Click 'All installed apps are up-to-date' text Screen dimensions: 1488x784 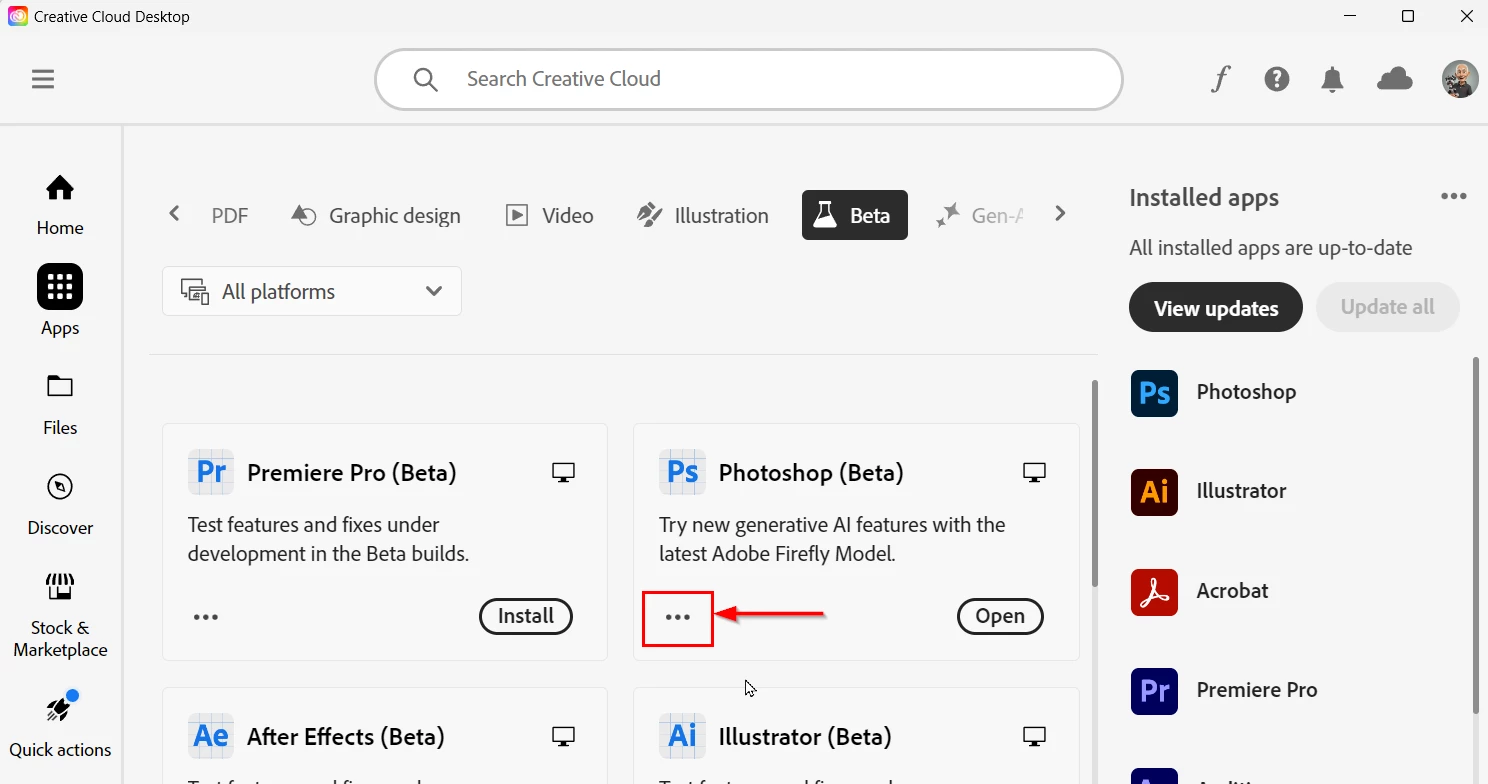pos(1271,248)
